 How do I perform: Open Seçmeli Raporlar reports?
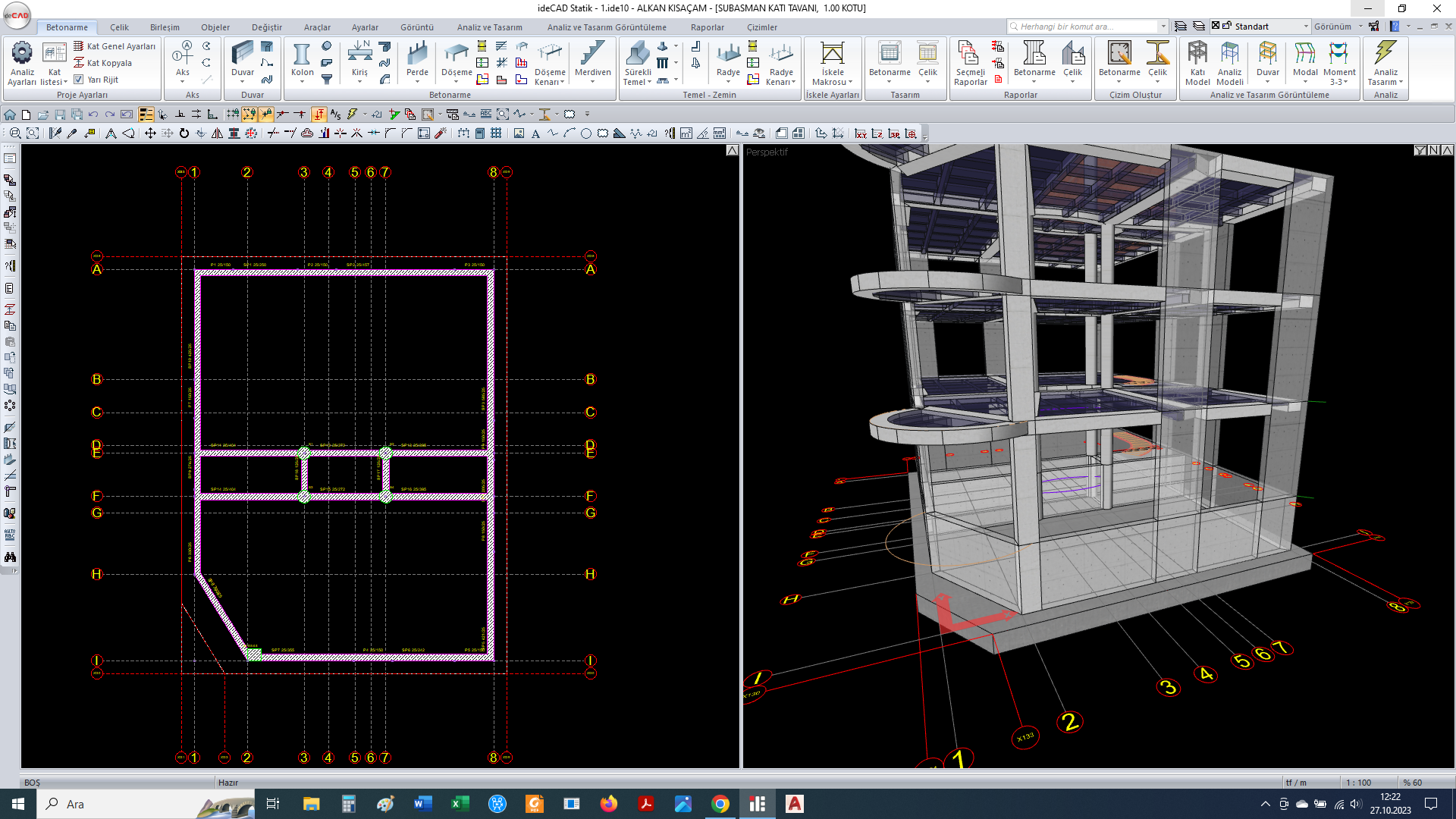[x=970, y=64]
